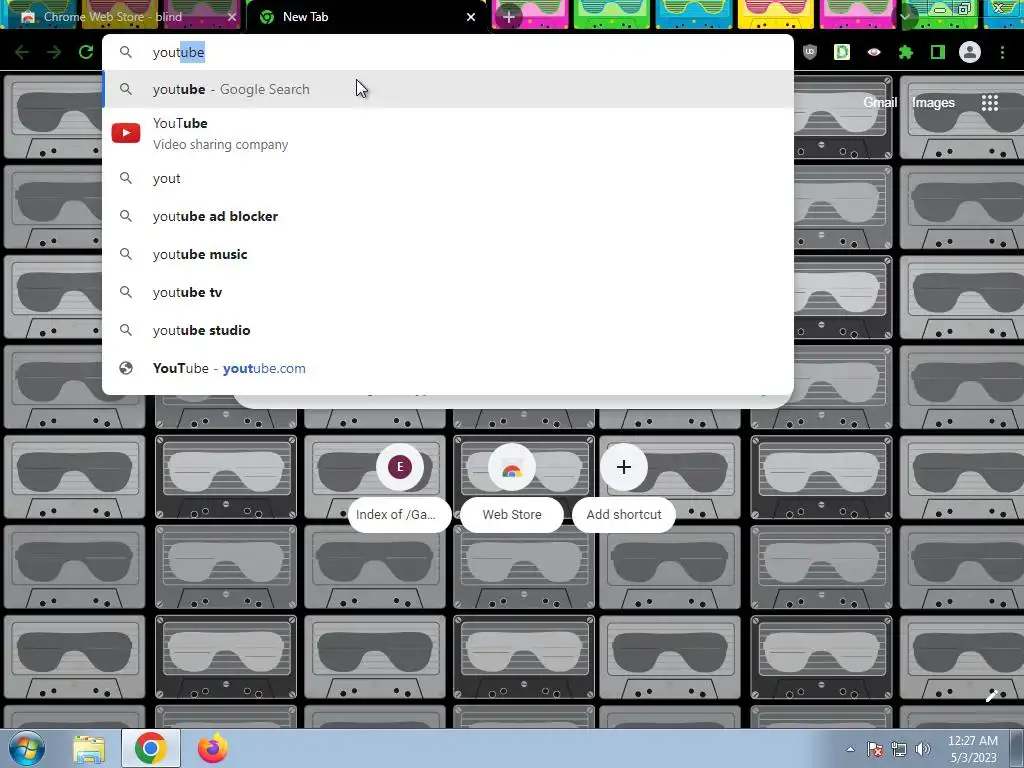Select the 'yout' suggestion
This screenshot has width=1024, height=768.
point(448,178)
